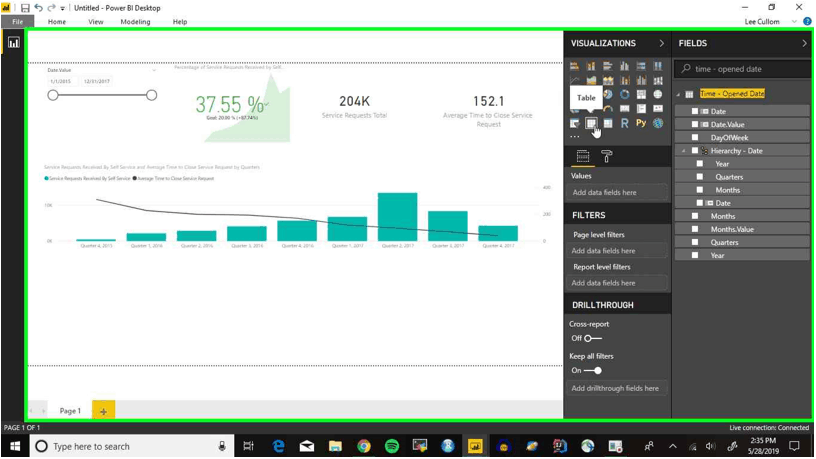Check the Date.Value field checkbox
Viewport: 816px width, 459px height.
pyautogui.click(x=695, y=124)
